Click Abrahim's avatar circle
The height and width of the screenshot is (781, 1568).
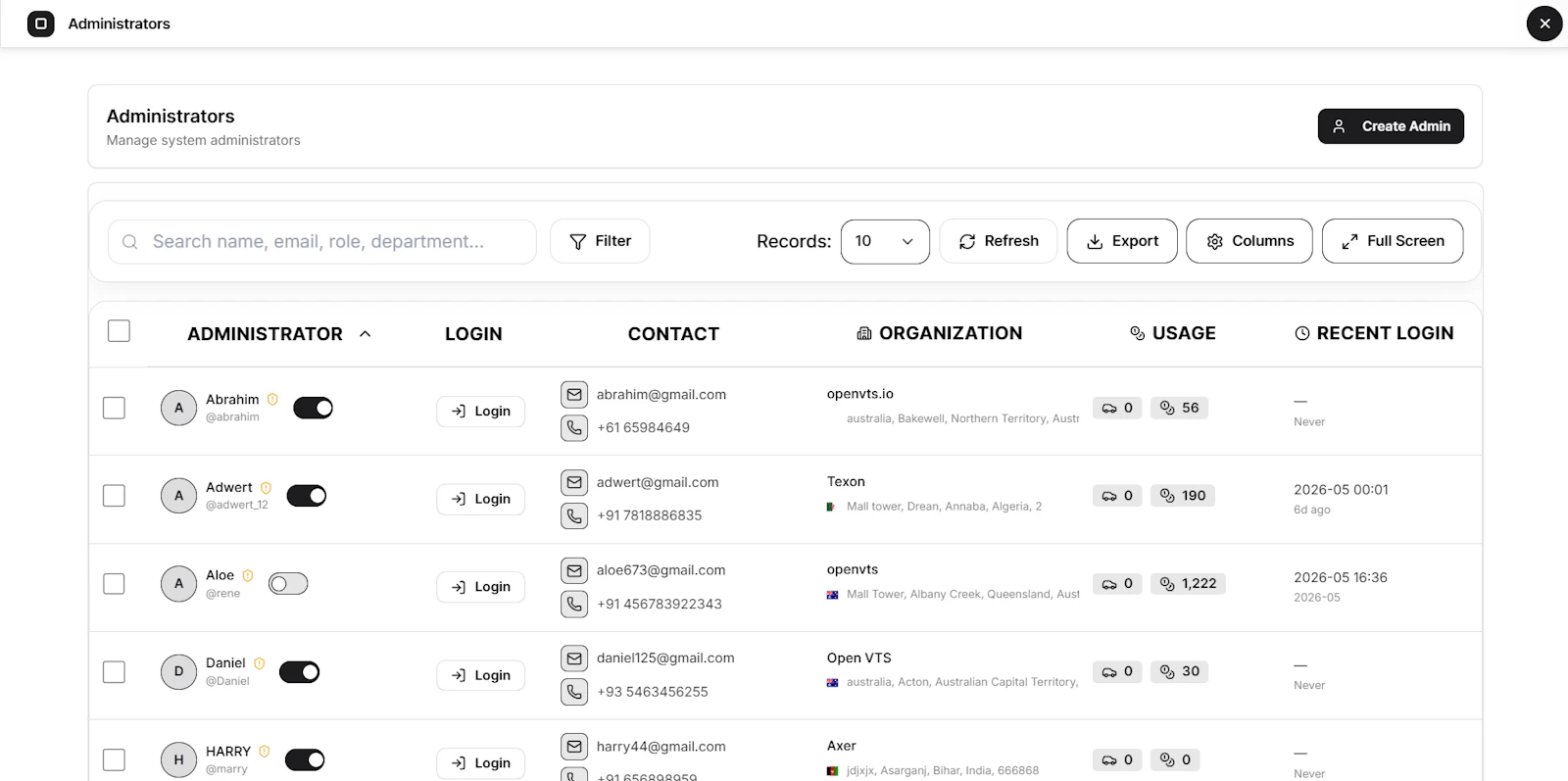point(178,408)
